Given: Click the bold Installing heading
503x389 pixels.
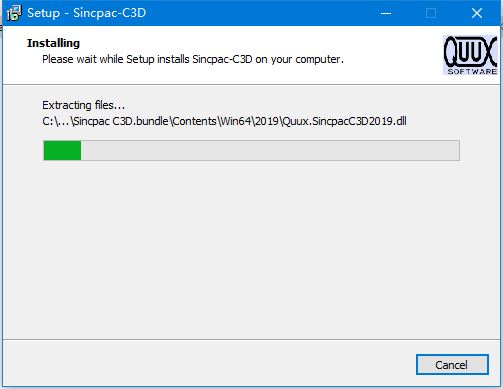Looking at the screenshot, I should pos(53,43).
